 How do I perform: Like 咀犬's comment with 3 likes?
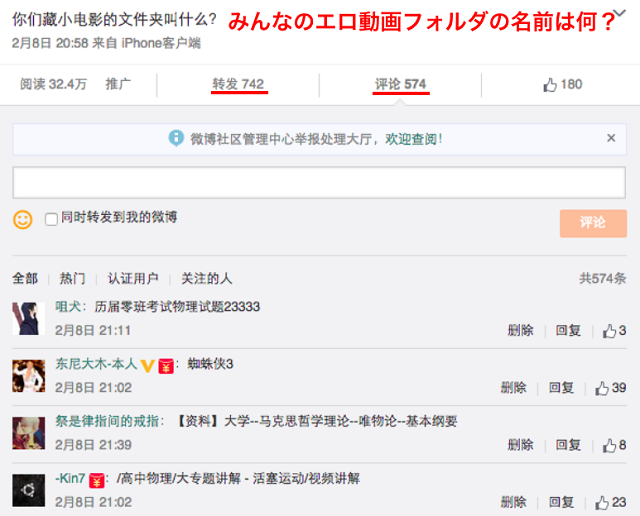tap(614, 331)
